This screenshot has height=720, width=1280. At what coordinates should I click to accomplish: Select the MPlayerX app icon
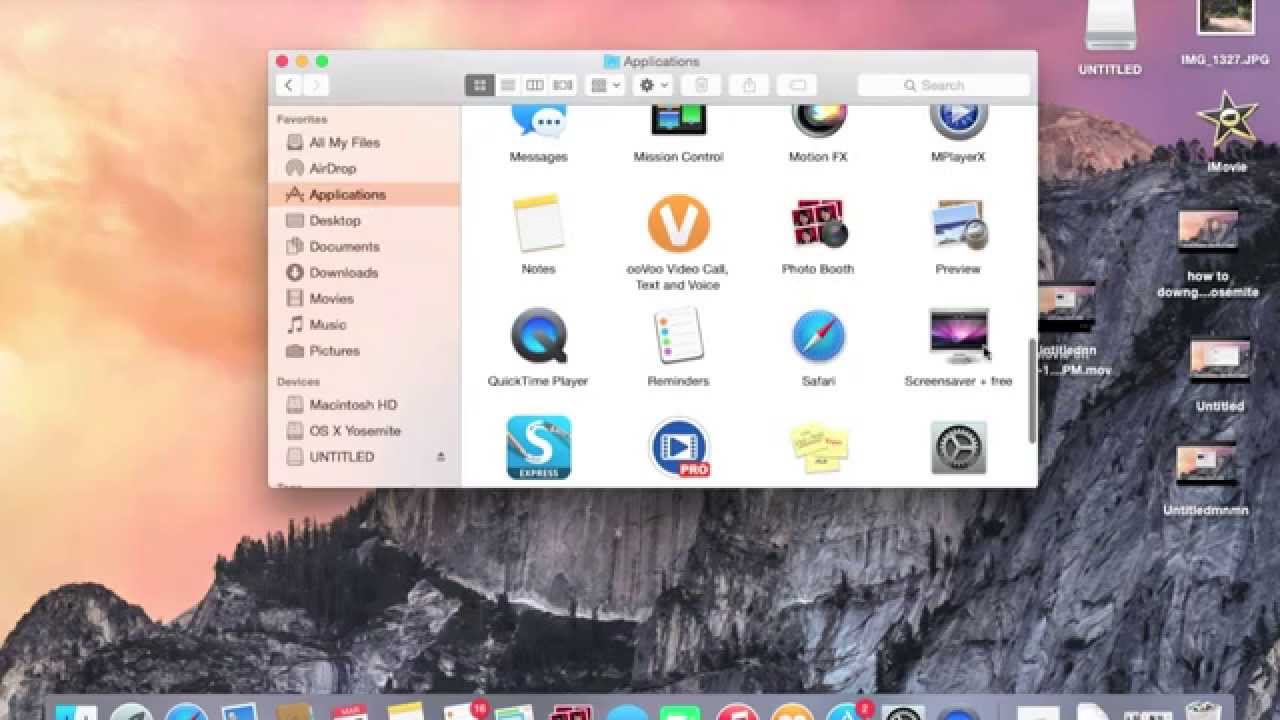pyautogui.click(x=959, y=121)
